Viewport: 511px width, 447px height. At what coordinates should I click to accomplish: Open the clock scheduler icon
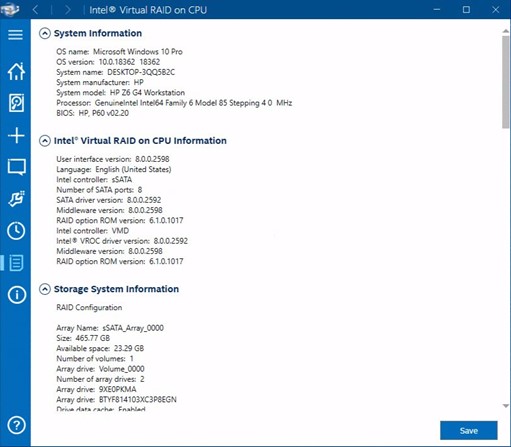(16, 231)
